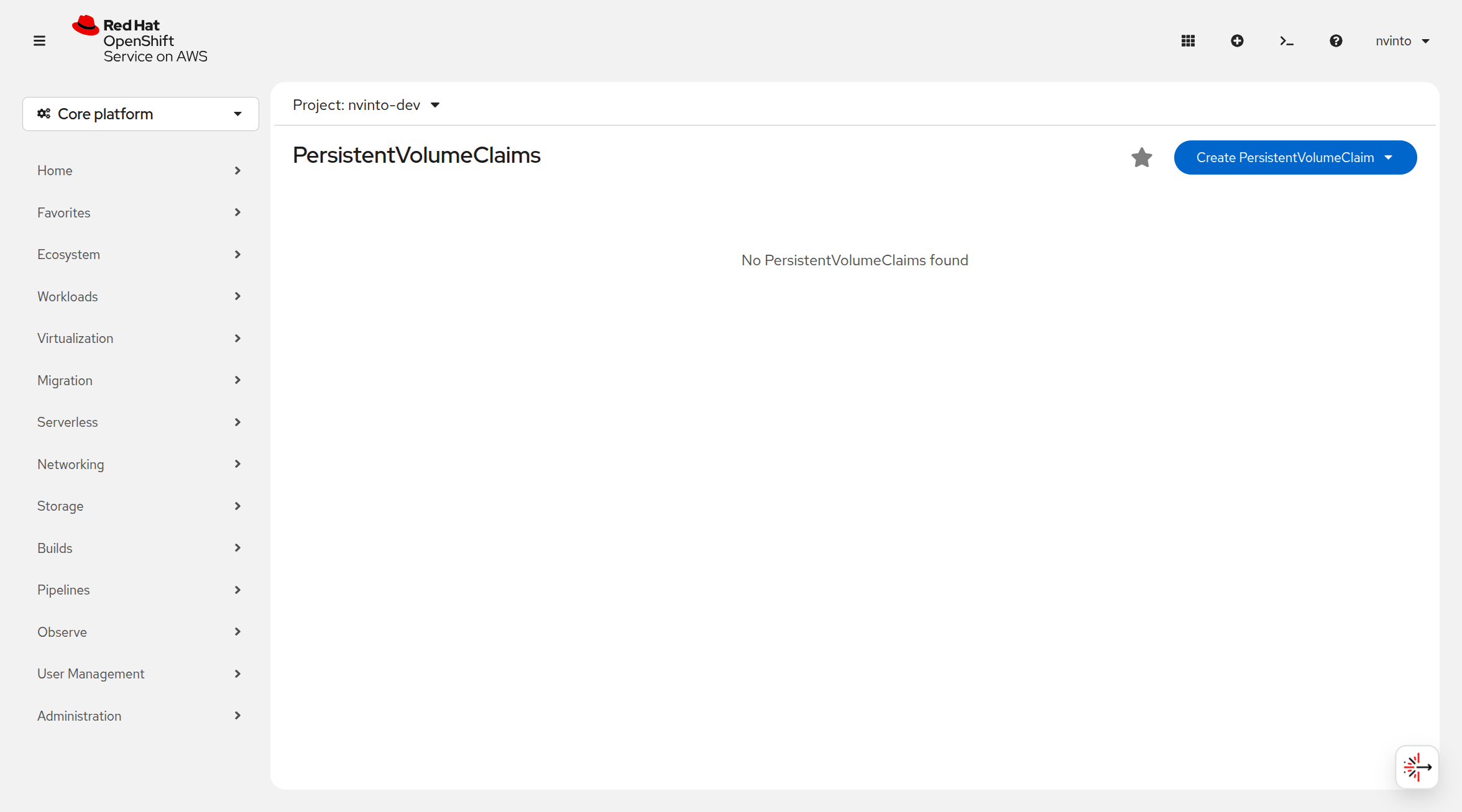Click the quick create plus icon
Image resolution: width=1462 pixels, height=812 pixels.
[1237, 41]
